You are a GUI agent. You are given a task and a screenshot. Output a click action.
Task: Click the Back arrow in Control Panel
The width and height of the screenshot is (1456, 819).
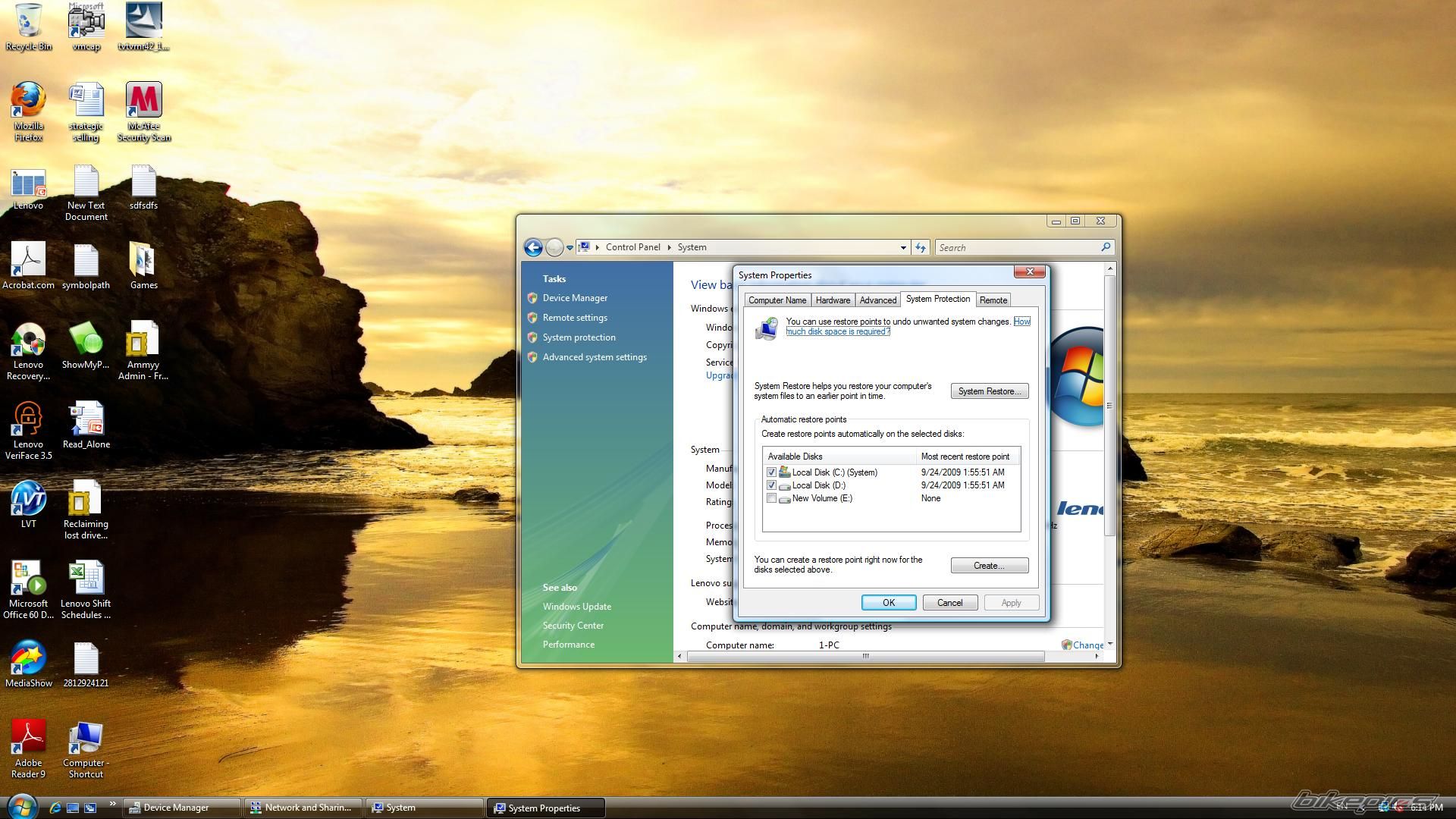click(533, 247)
